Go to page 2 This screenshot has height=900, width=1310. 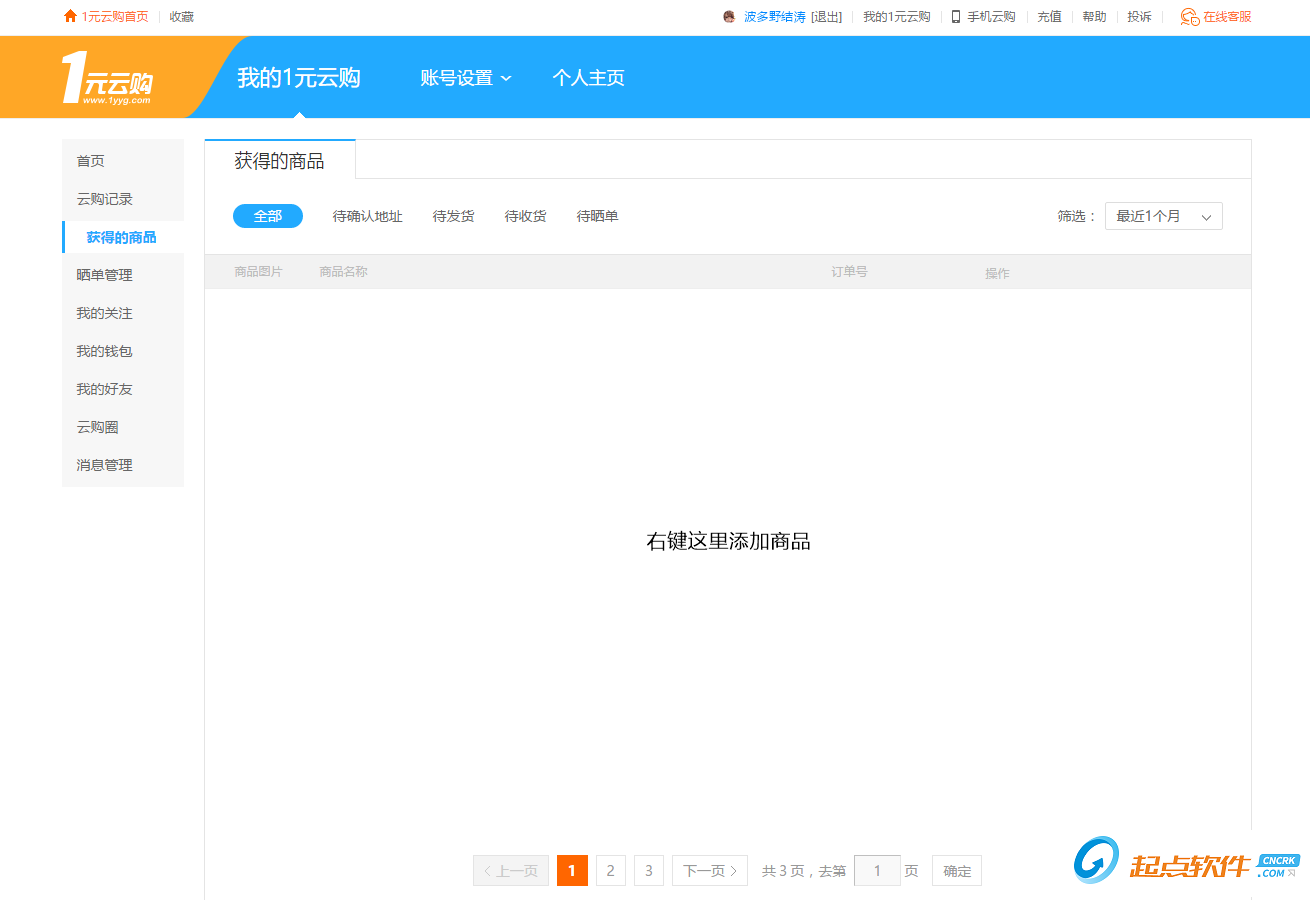pyautogui.click(x=611, y=871)
